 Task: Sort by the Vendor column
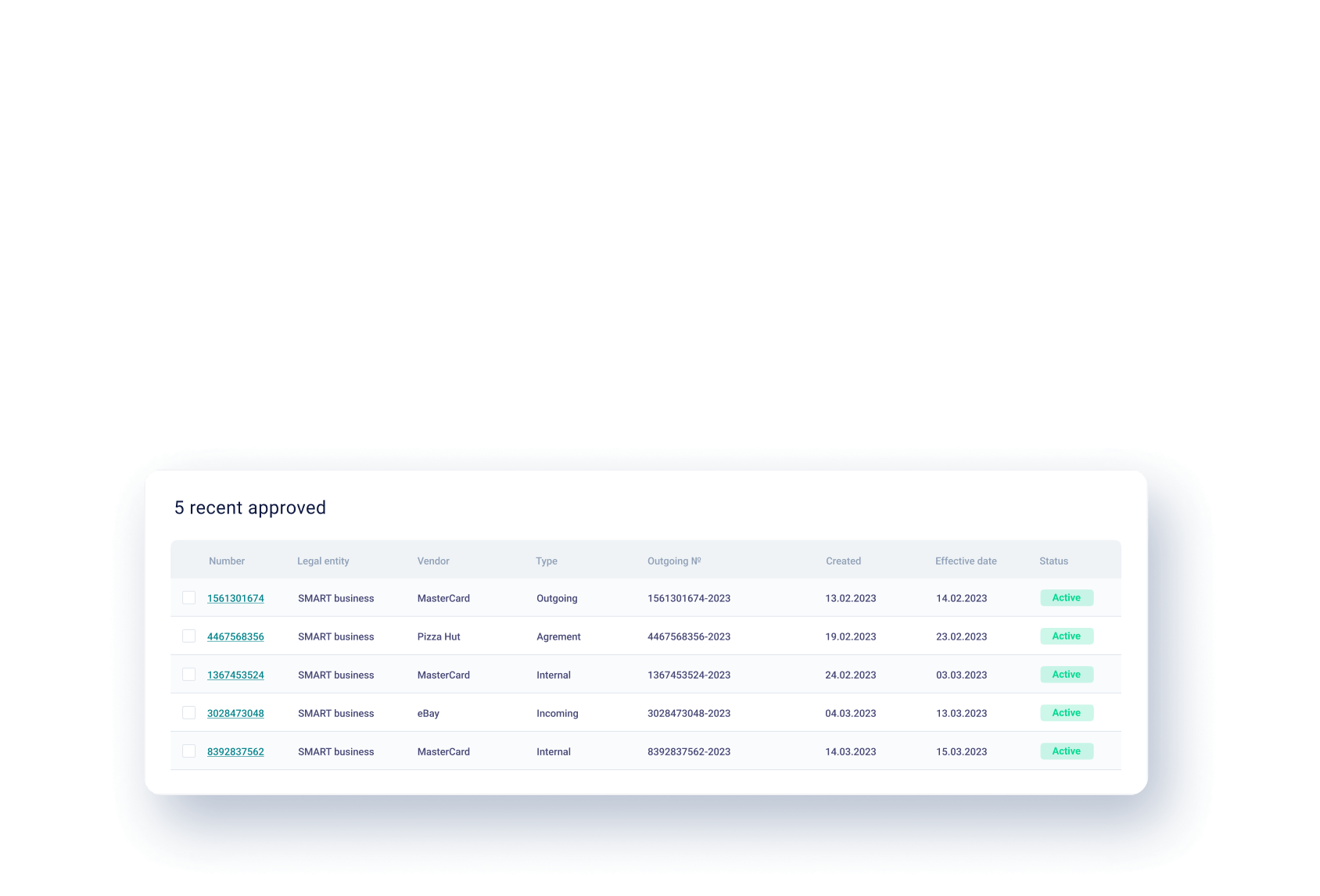tap(433, 561)
